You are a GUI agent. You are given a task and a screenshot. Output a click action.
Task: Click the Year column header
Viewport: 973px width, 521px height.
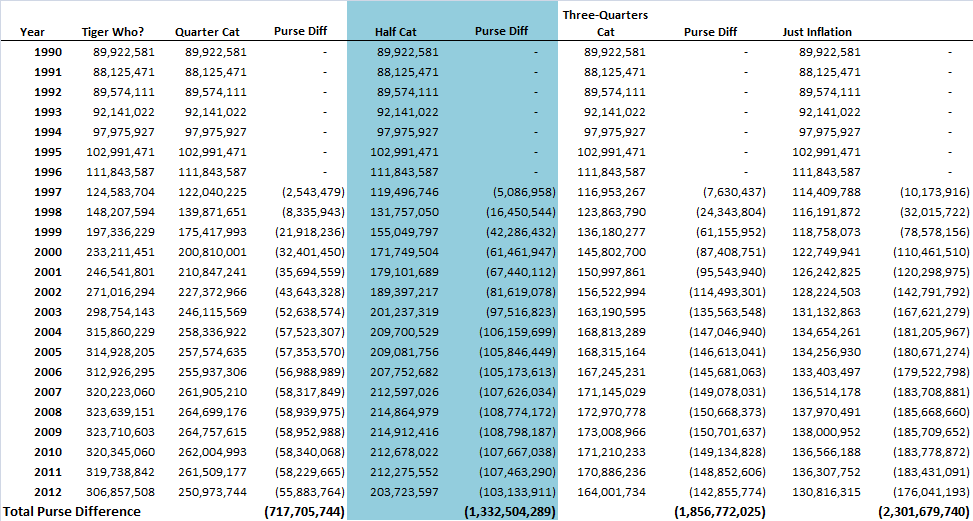point(32,32)
